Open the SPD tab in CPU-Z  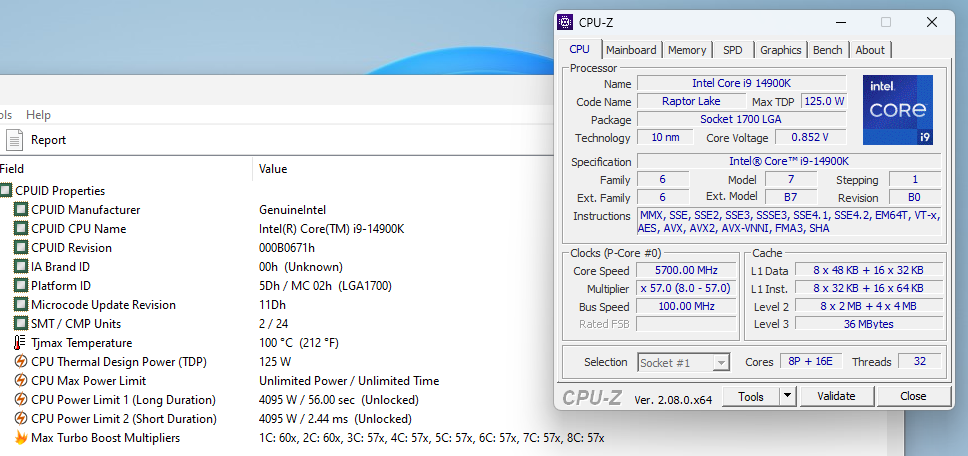[732, 50]
